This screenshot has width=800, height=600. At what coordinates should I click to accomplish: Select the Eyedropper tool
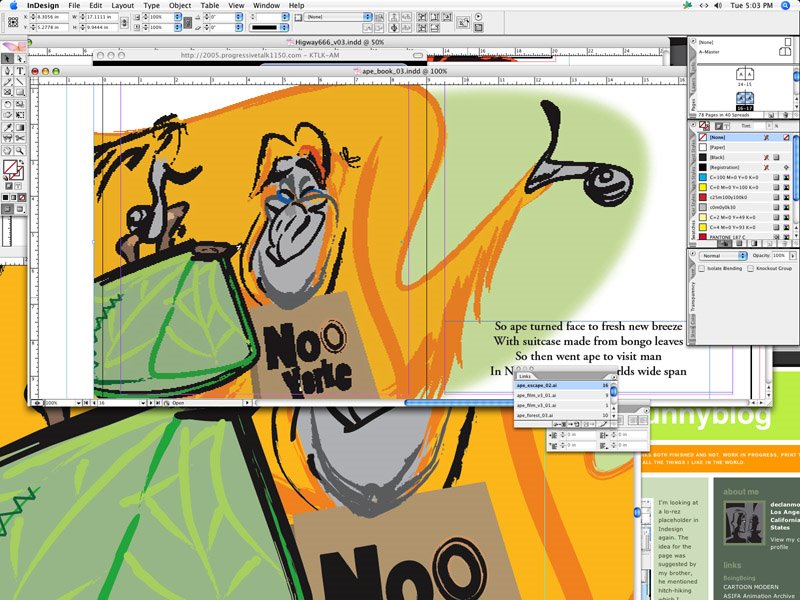[7, 127]
